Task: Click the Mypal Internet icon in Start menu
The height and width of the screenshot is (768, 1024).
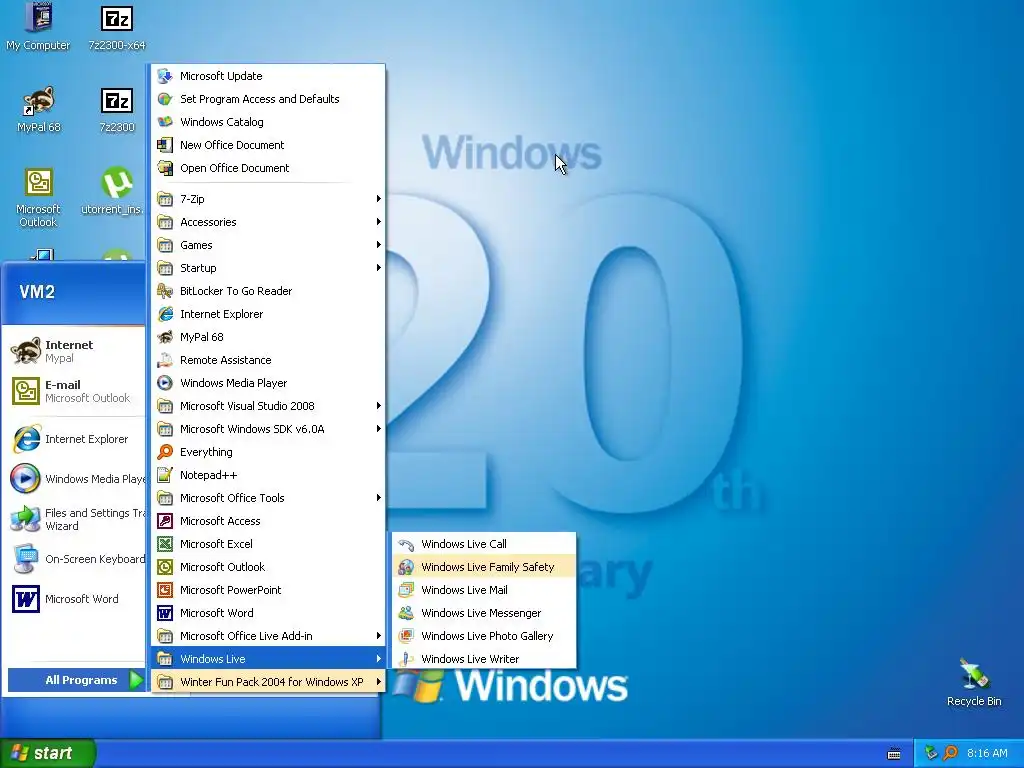Action: (26, 351)
